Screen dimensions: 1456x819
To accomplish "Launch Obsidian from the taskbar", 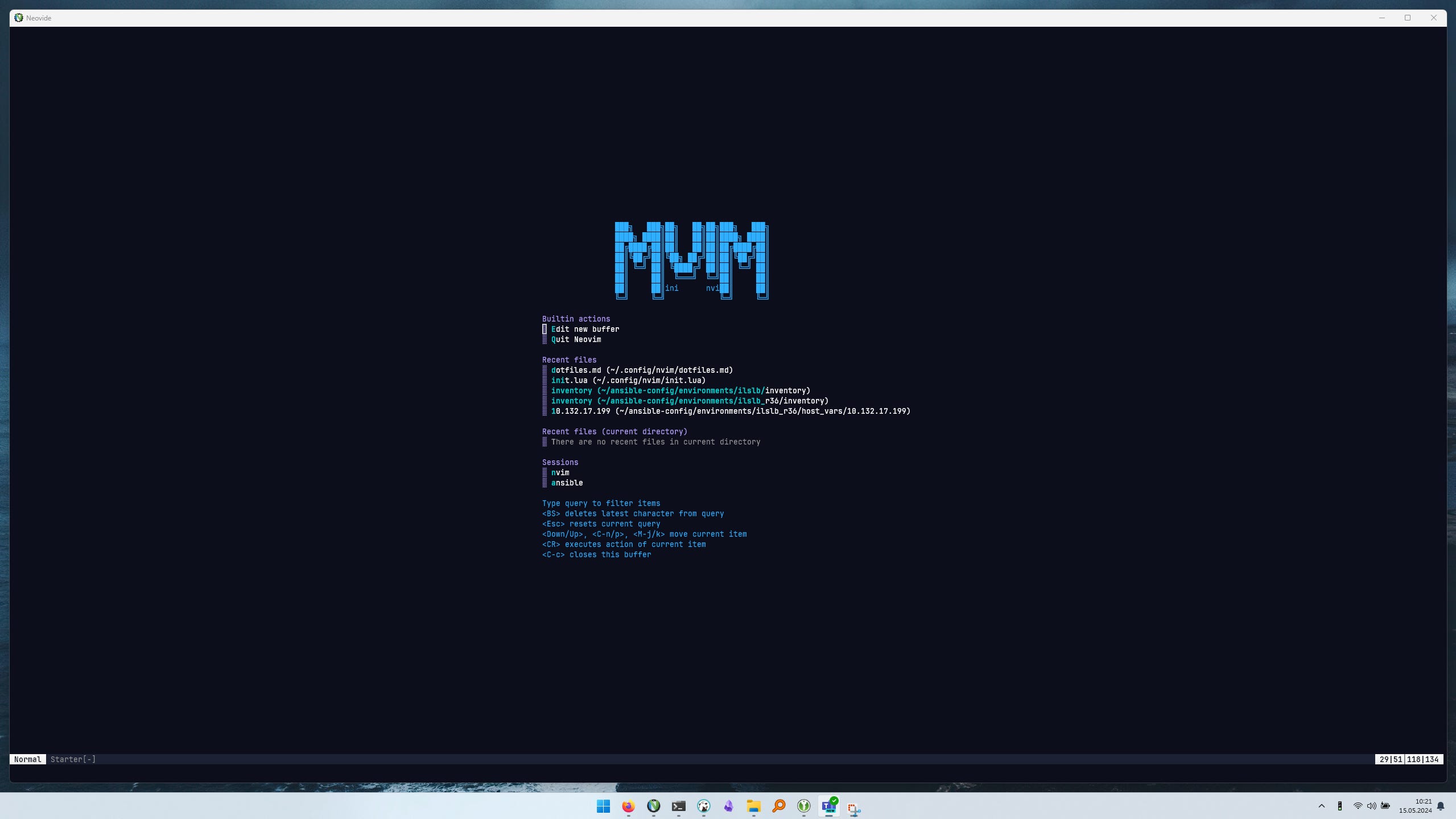I will (x=728, y=806).
